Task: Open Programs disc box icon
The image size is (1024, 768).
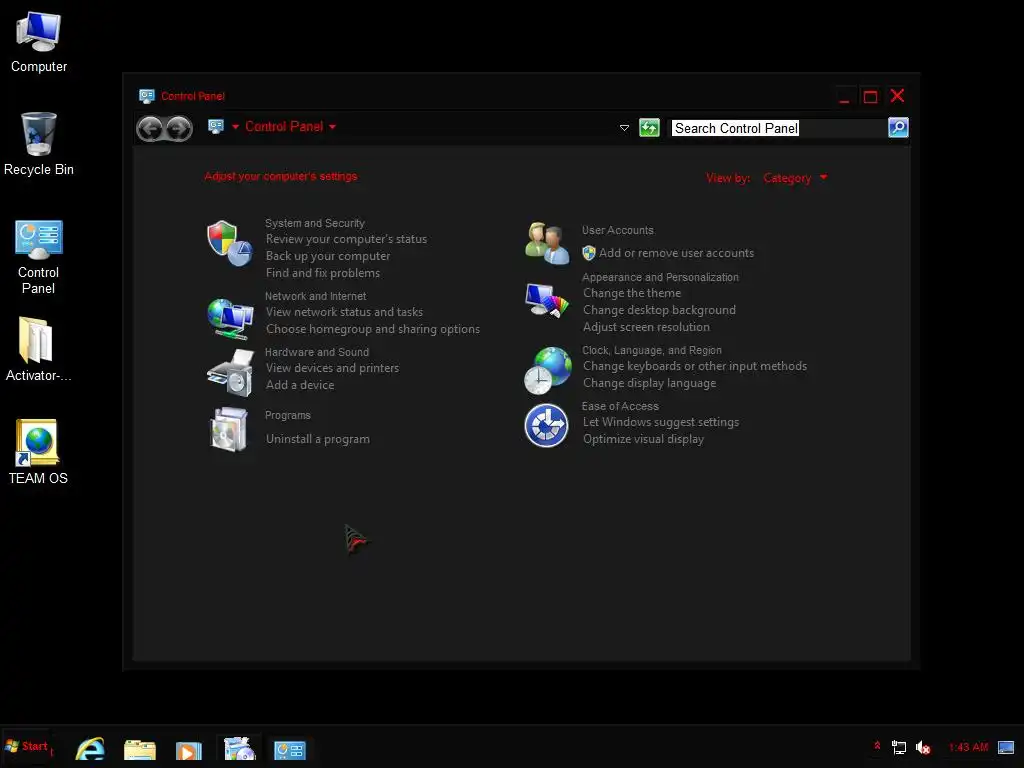Action: (x=229, y=429)
